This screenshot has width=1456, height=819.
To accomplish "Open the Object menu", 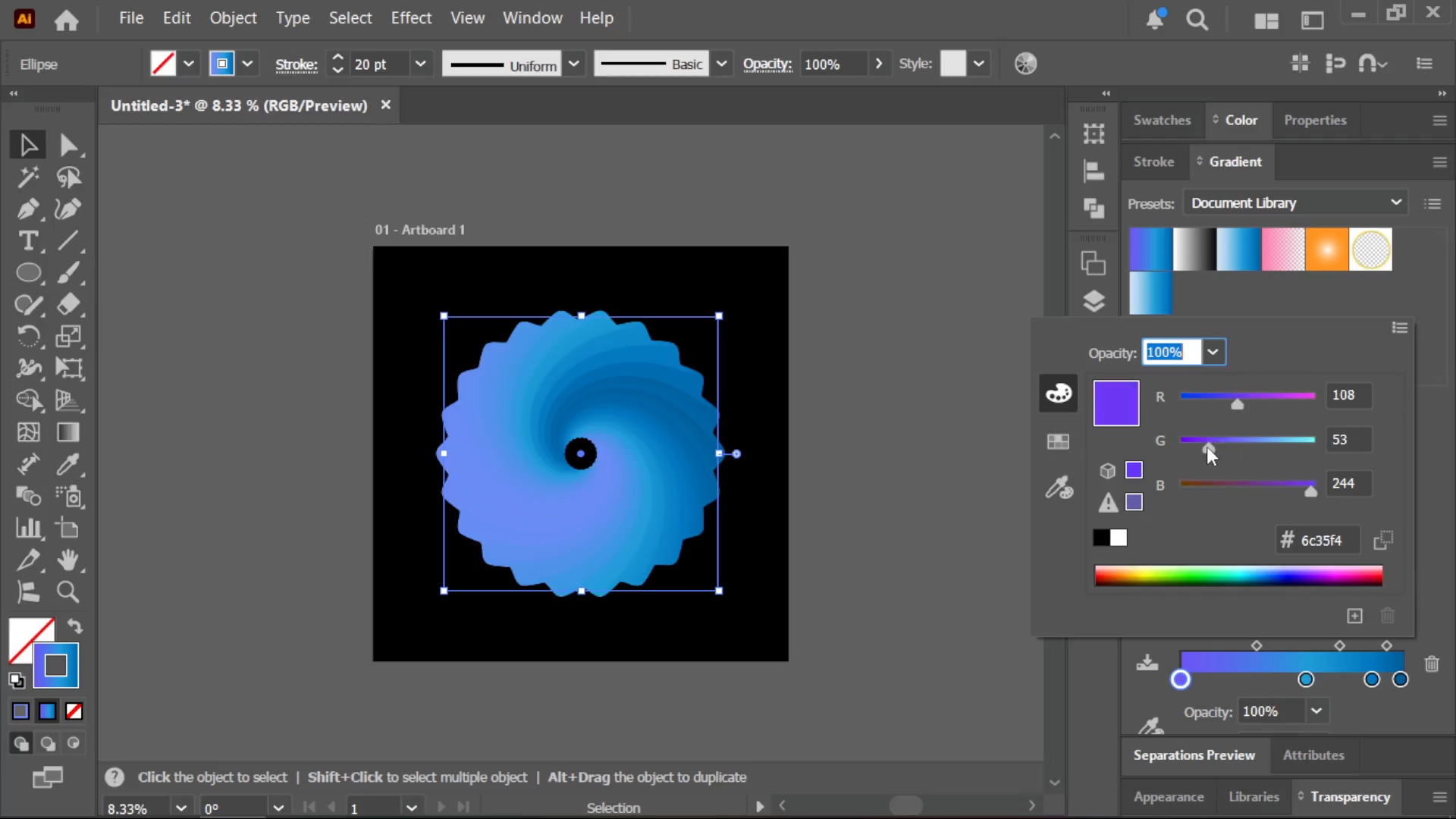I will (x=233, y=18).
